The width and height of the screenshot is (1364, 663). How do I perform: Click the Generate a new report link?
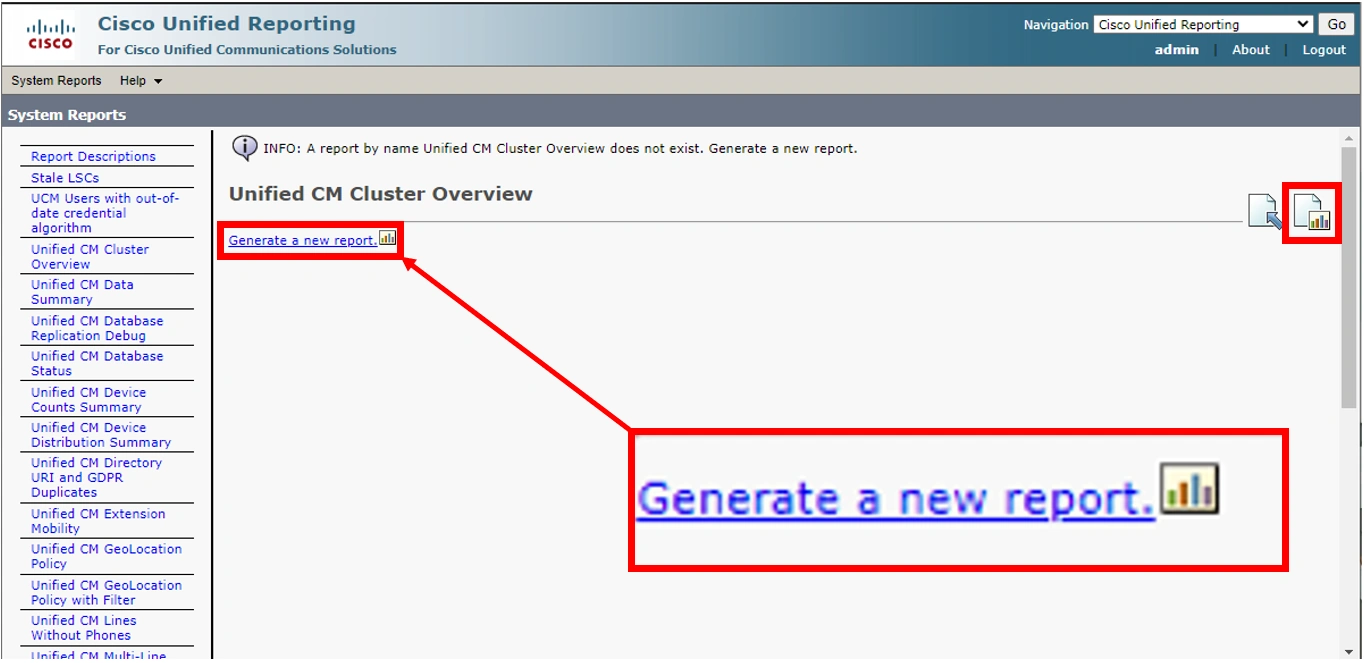[x=302, y=240]
